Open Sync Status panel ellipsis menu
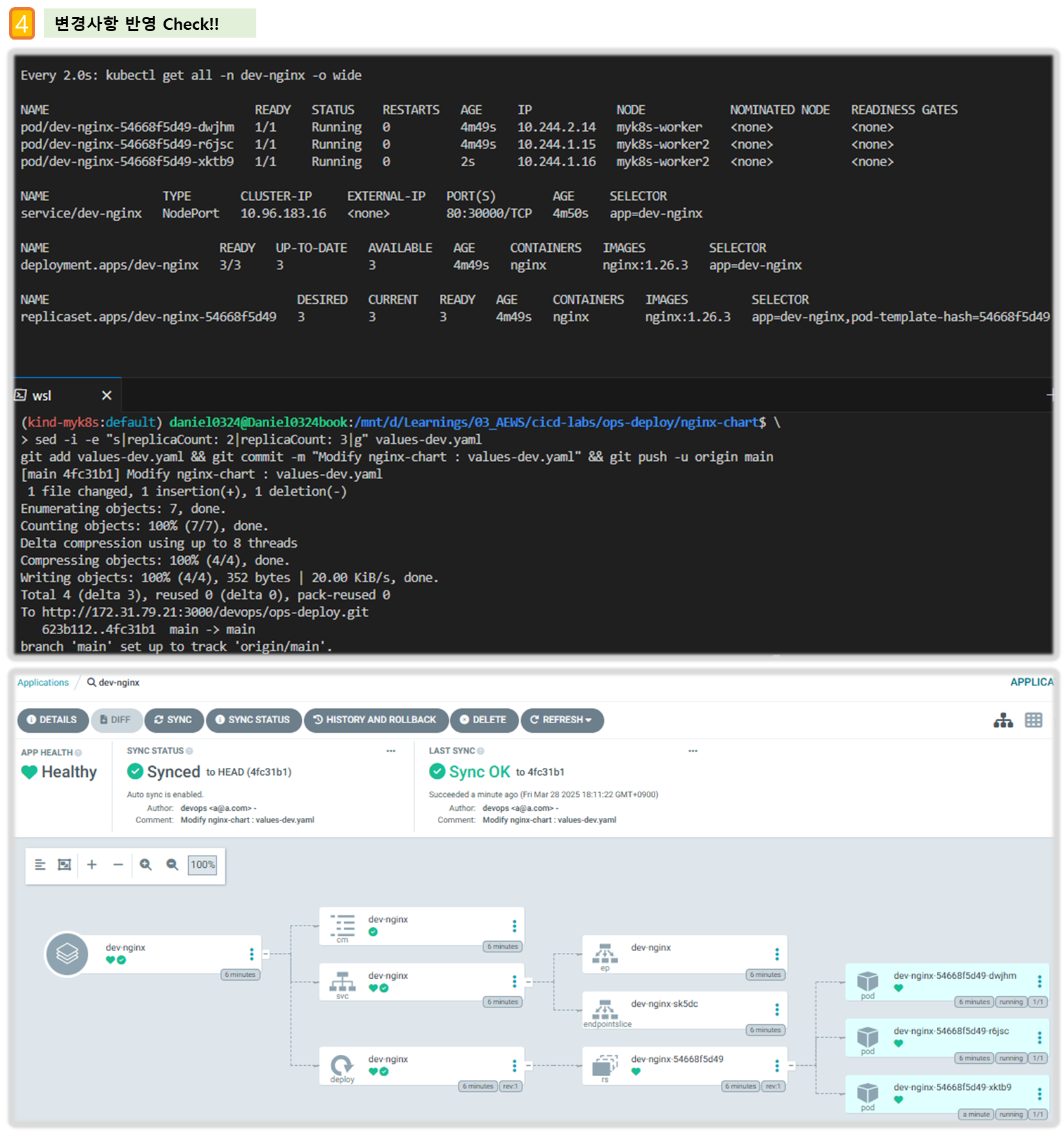 (x=391, y=751)
